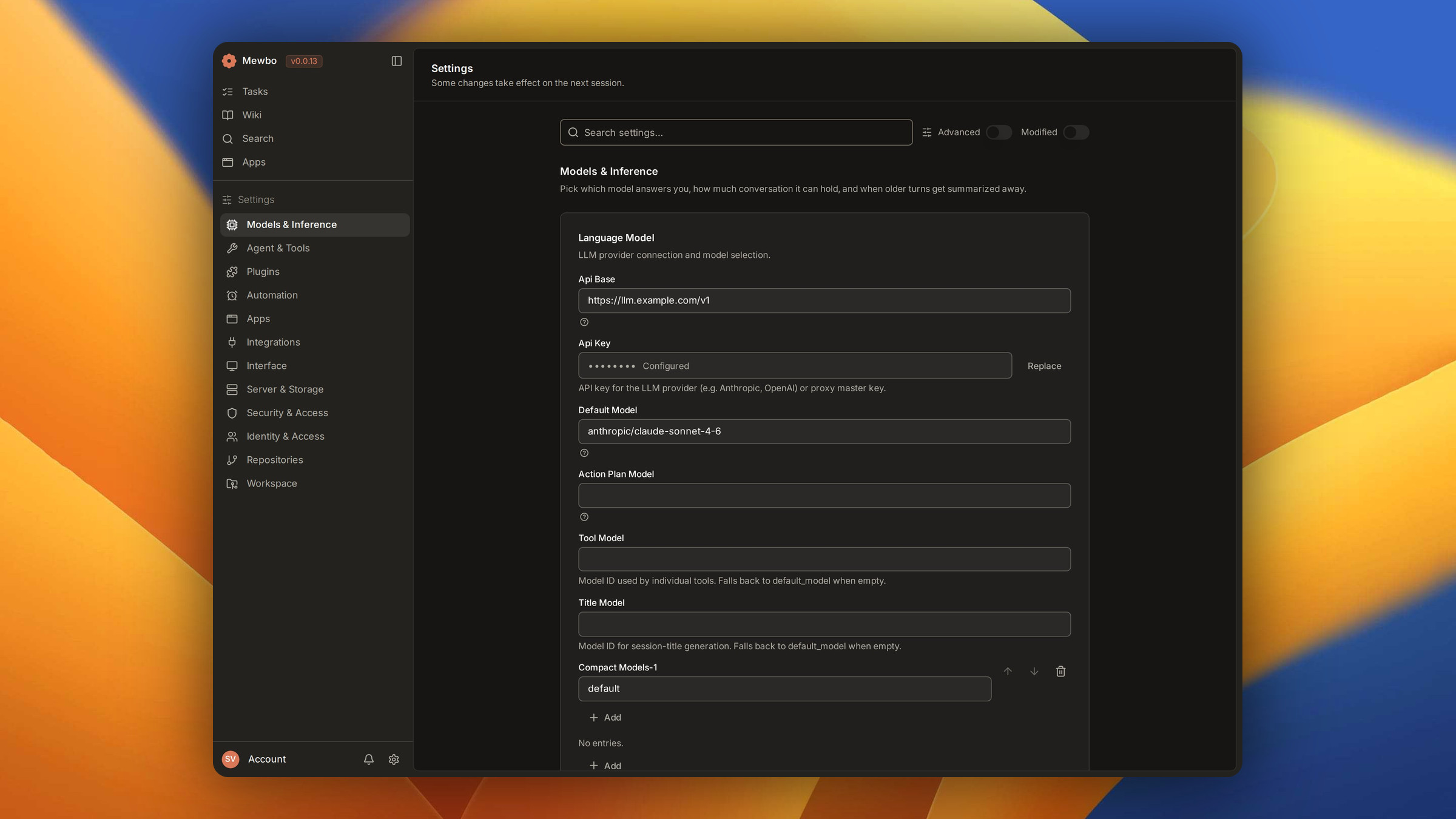Click help icon under Default Model

click(x=584, y=453)
